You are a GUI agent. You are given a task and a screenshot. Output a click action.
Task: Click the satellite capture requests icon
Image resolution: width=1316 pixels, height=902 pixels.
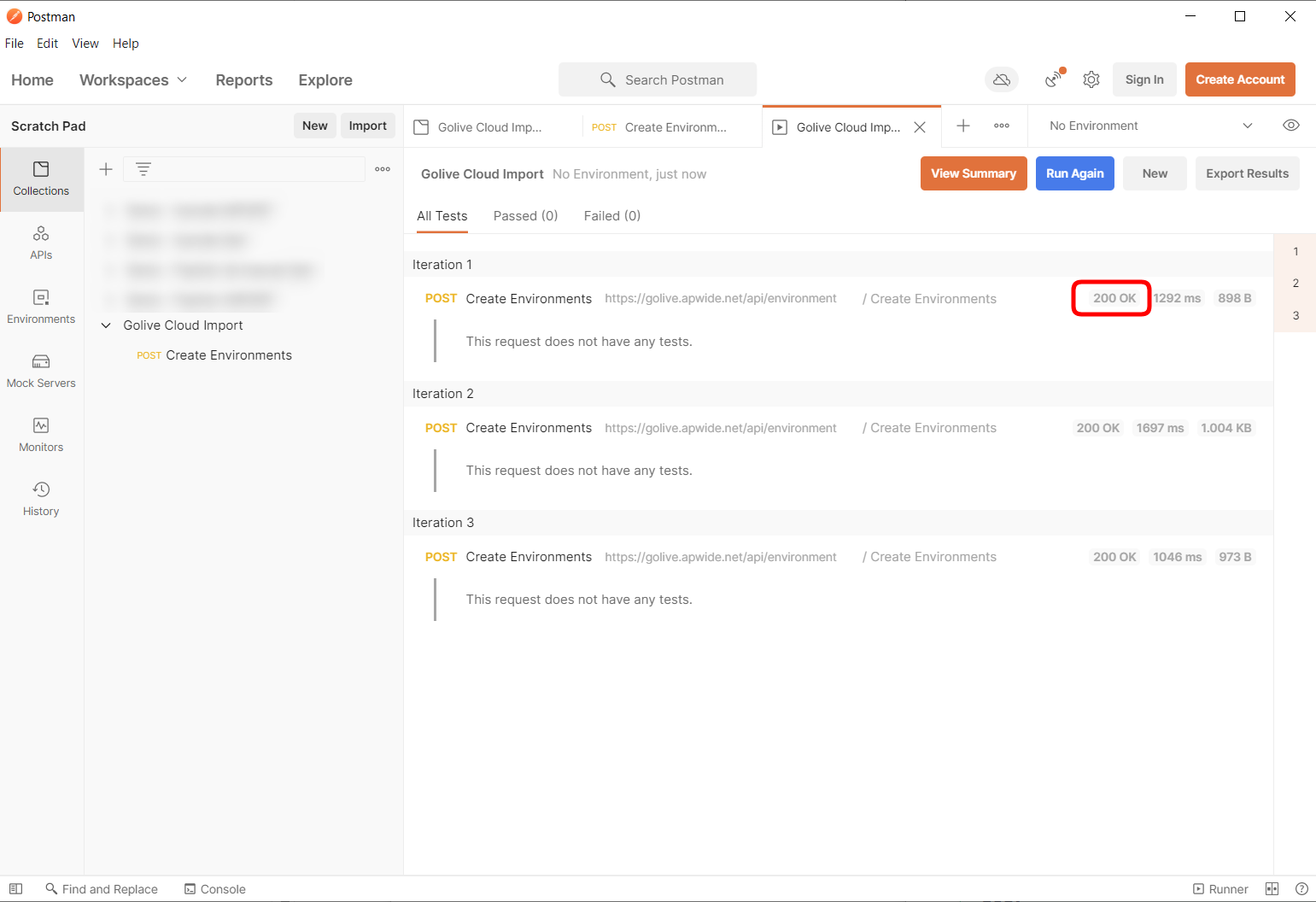click(x=1055, y=79)
